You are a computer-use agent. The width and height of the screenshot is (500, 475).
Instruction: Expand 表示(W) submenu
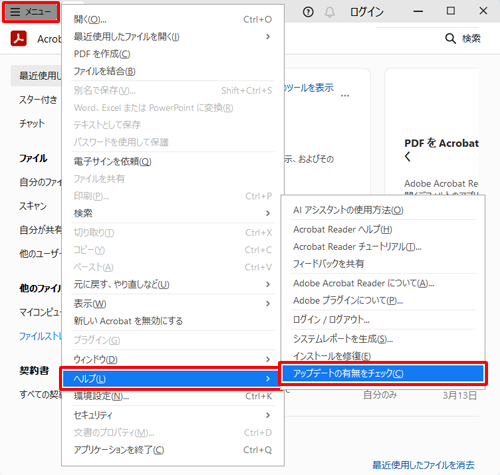173,304
